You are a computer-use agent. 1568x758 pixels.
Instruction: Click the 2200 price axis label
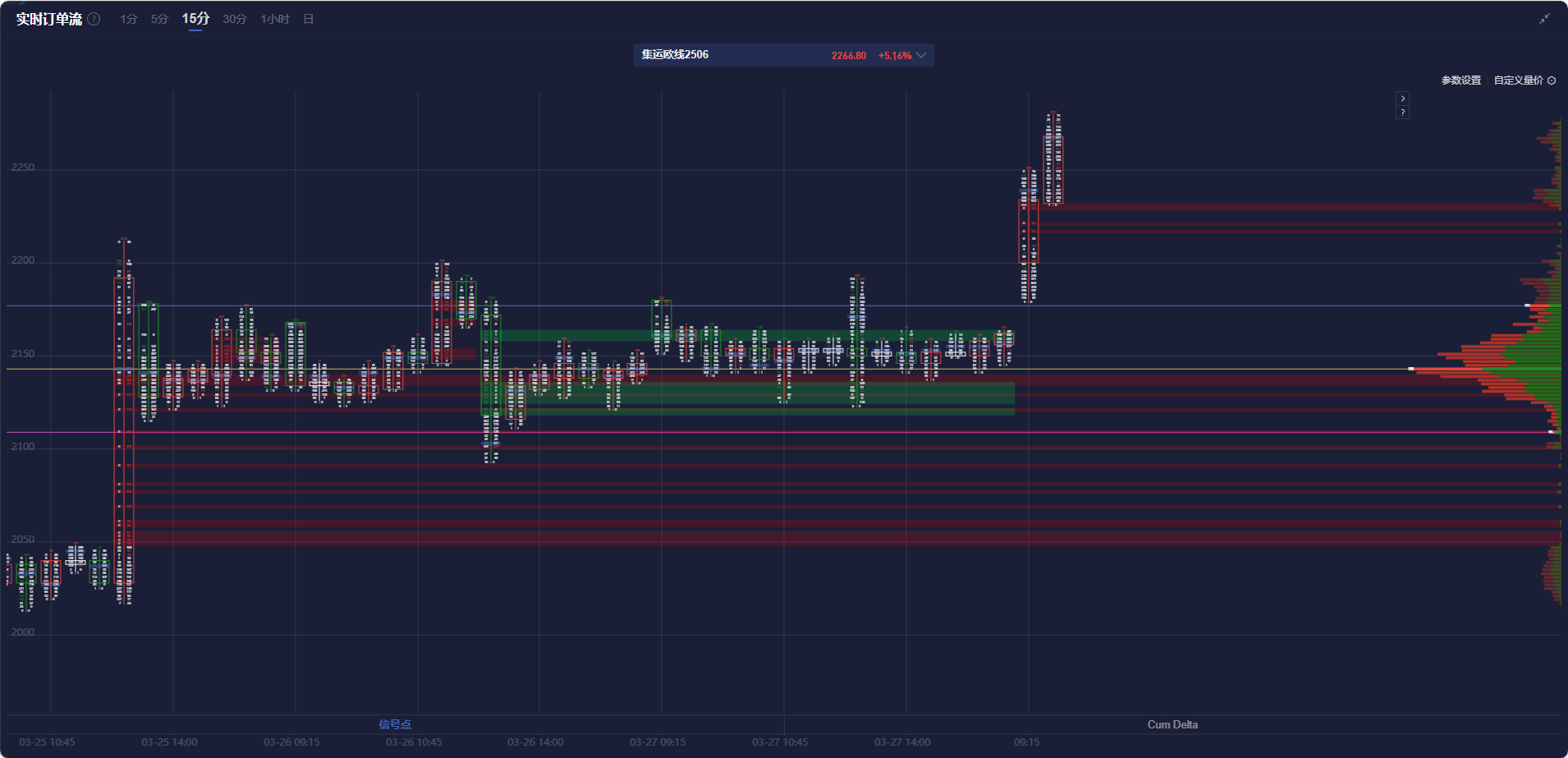coord(23,260)
